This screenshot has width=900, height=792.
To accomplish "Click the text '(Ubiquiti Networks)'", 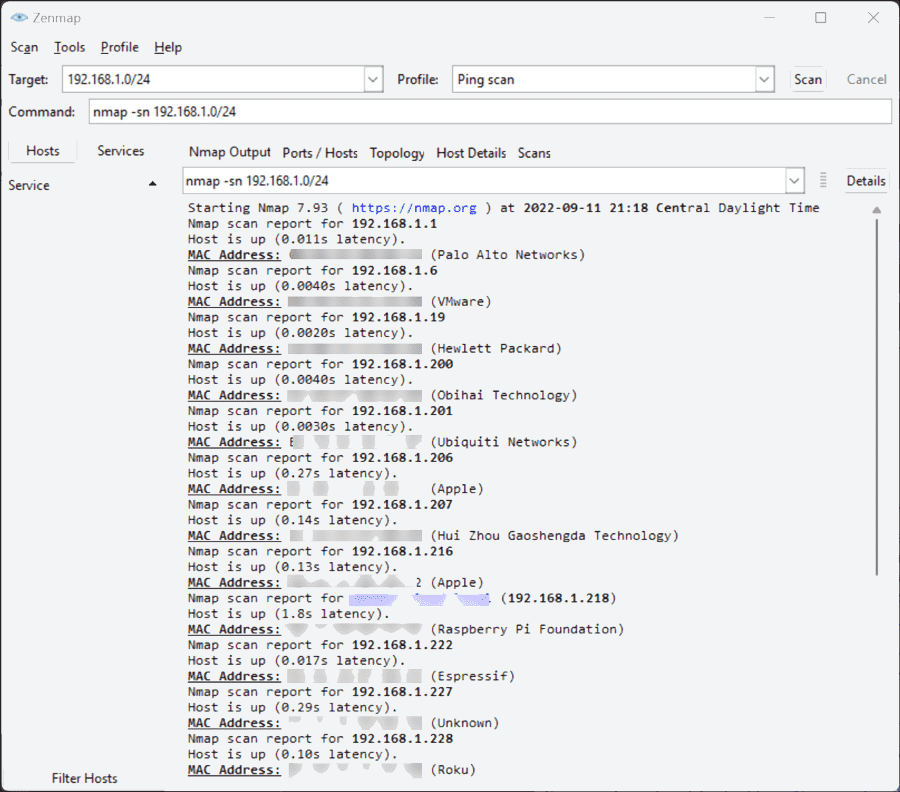I will 504,442.
